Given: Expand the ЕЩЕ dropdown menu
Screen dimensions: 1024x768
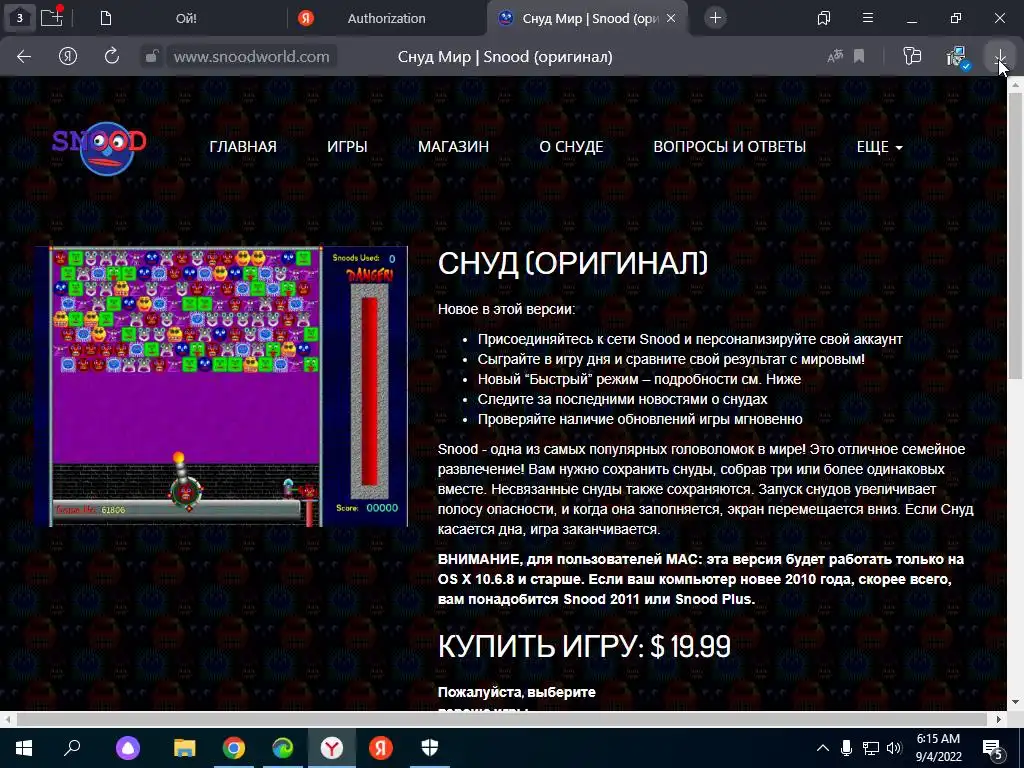Looking at the screenshot, I should tap(880, 147).
